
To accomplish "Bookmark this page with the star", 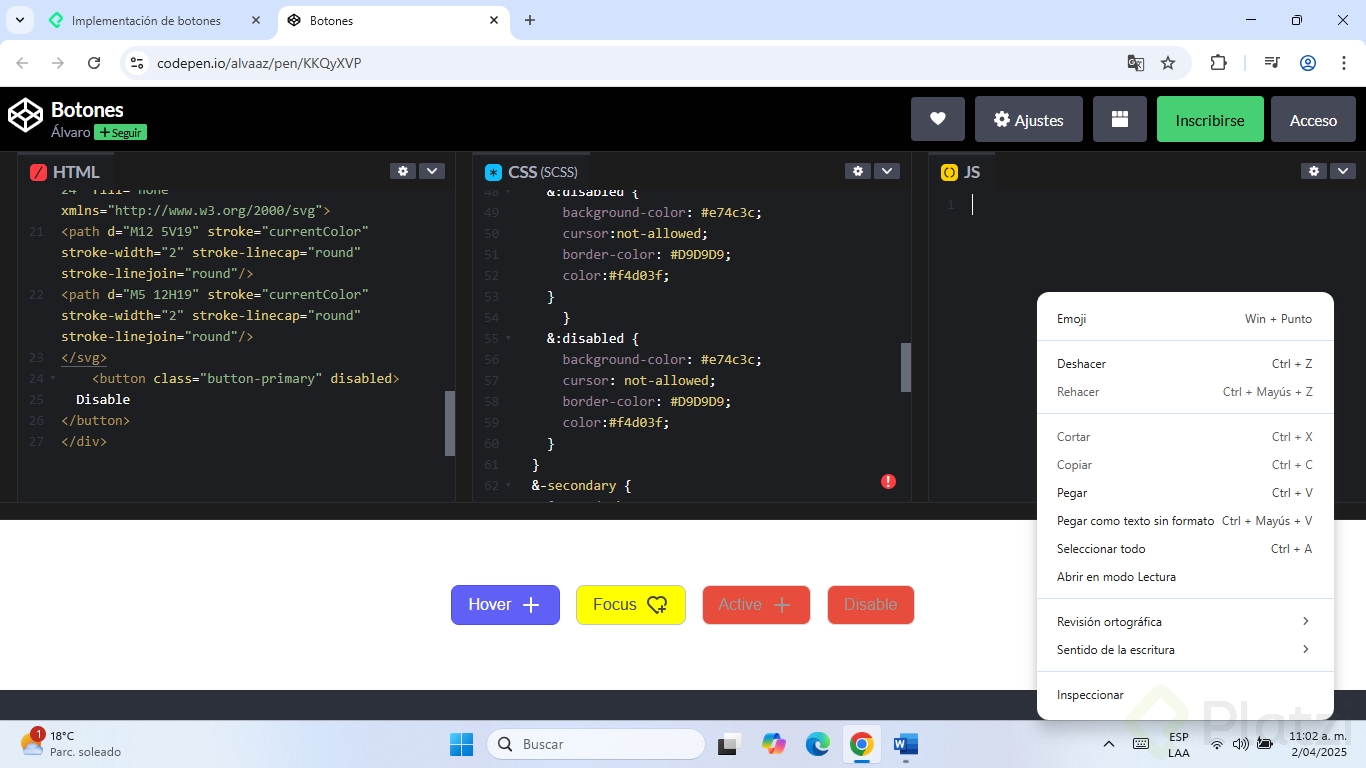I will (x=1168, y=63).
